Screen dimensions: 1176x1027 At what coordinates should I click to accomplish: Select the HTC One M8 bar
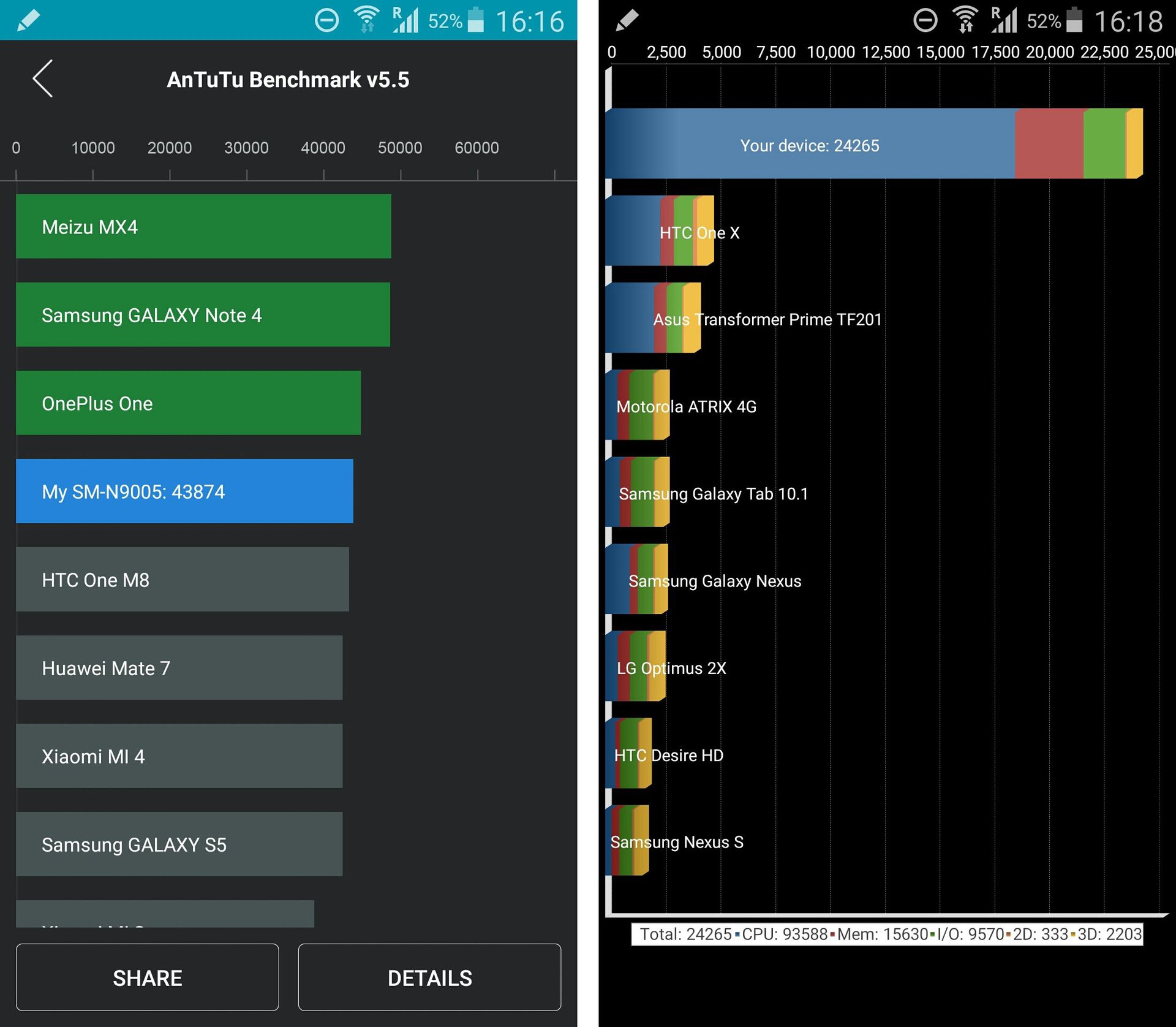(182, 580)
